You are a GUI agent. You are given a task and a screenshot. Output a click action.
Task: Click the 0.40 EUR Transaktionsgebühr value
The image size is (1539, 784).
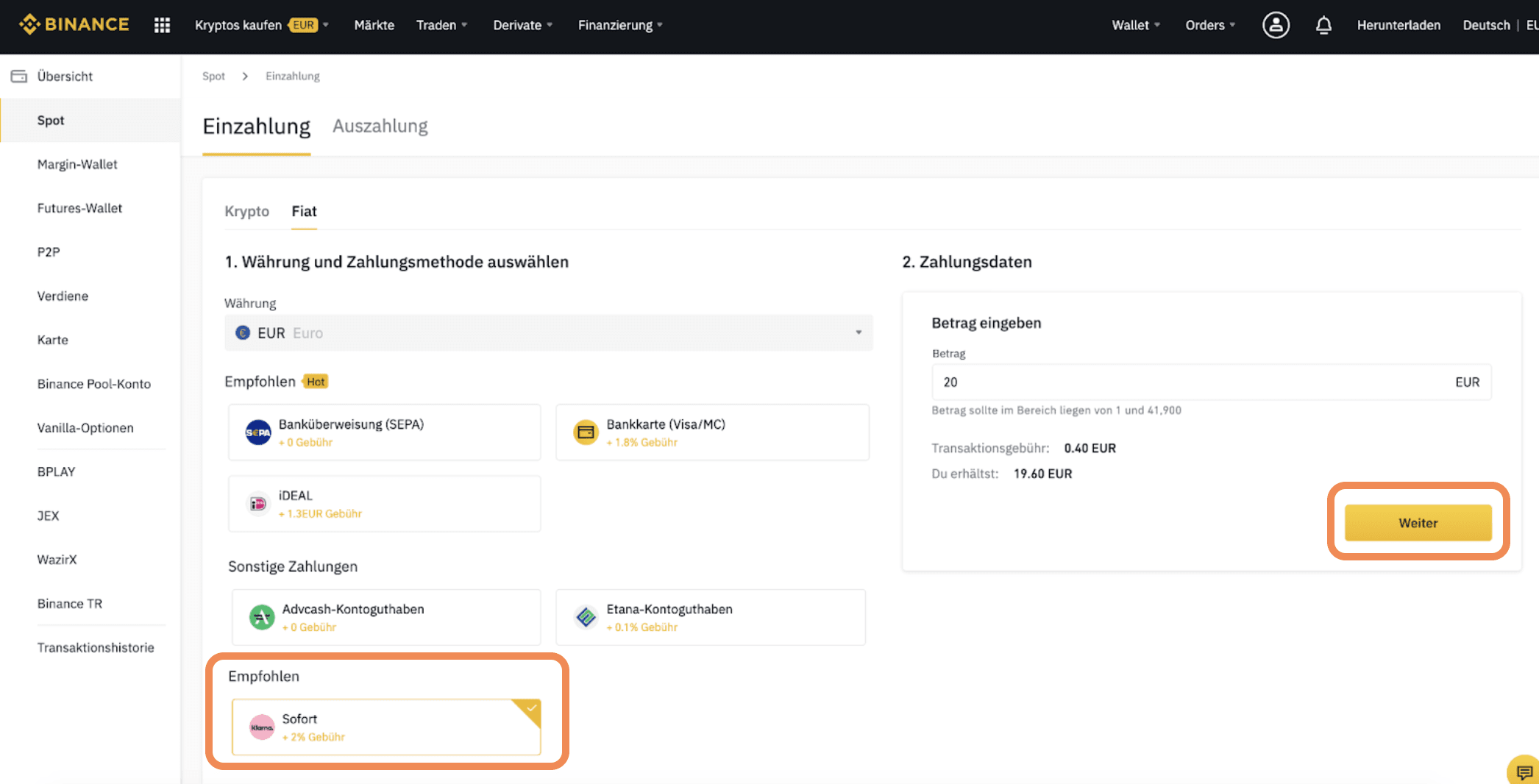[1090, 449]
